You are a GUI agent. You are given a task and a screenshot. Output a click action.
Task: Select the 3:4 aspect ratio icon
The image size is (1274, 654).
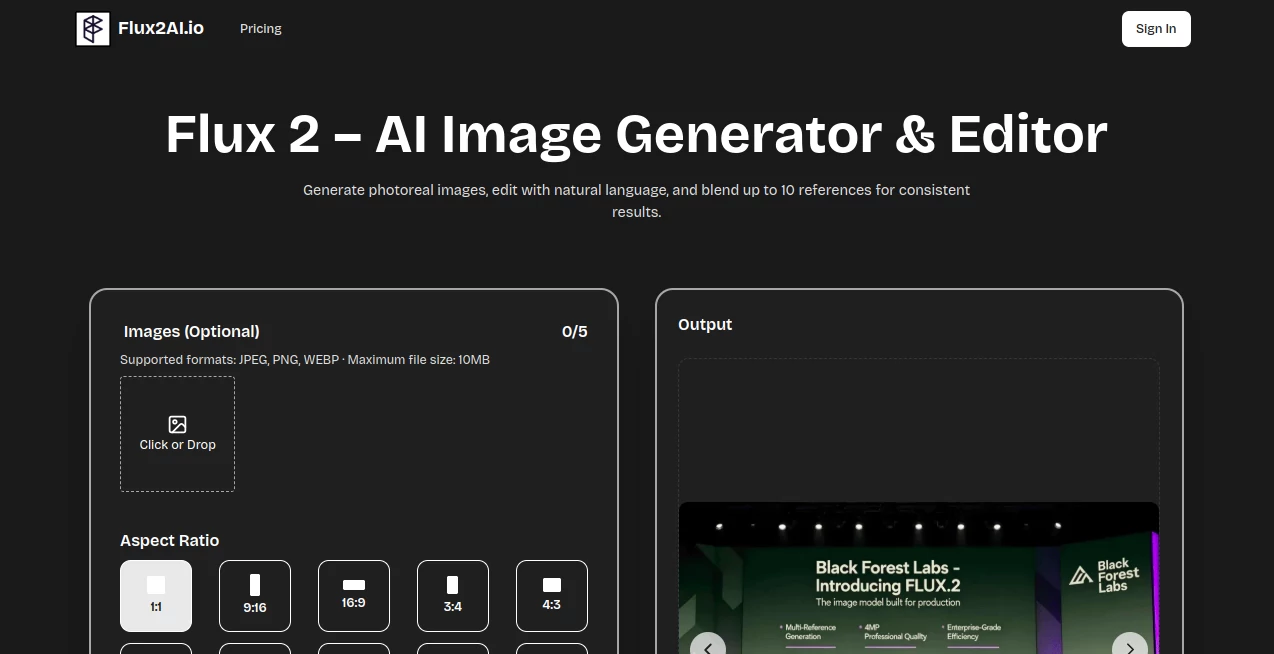453,585
